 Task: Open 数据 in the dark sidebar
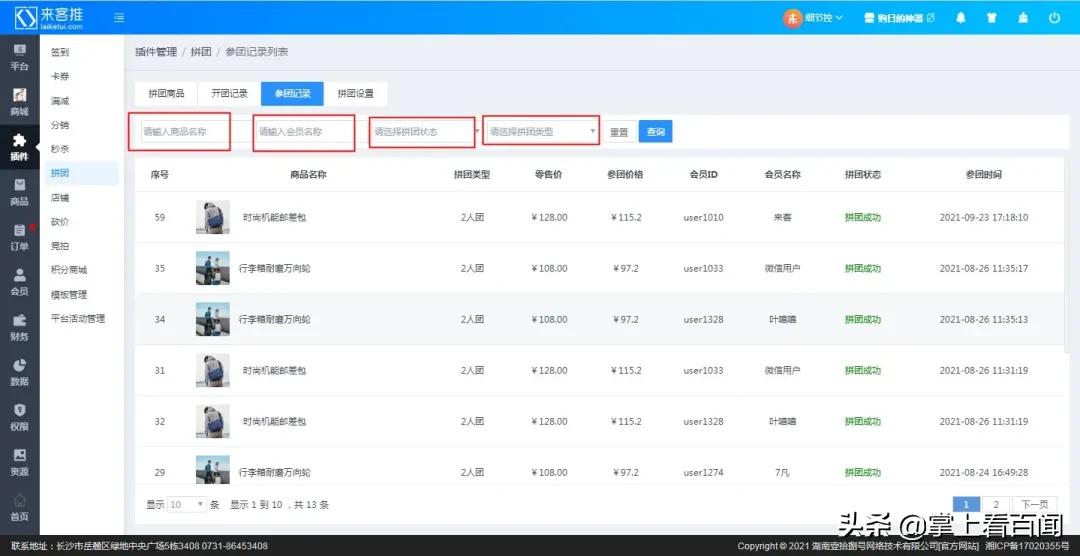pos(20,373)
